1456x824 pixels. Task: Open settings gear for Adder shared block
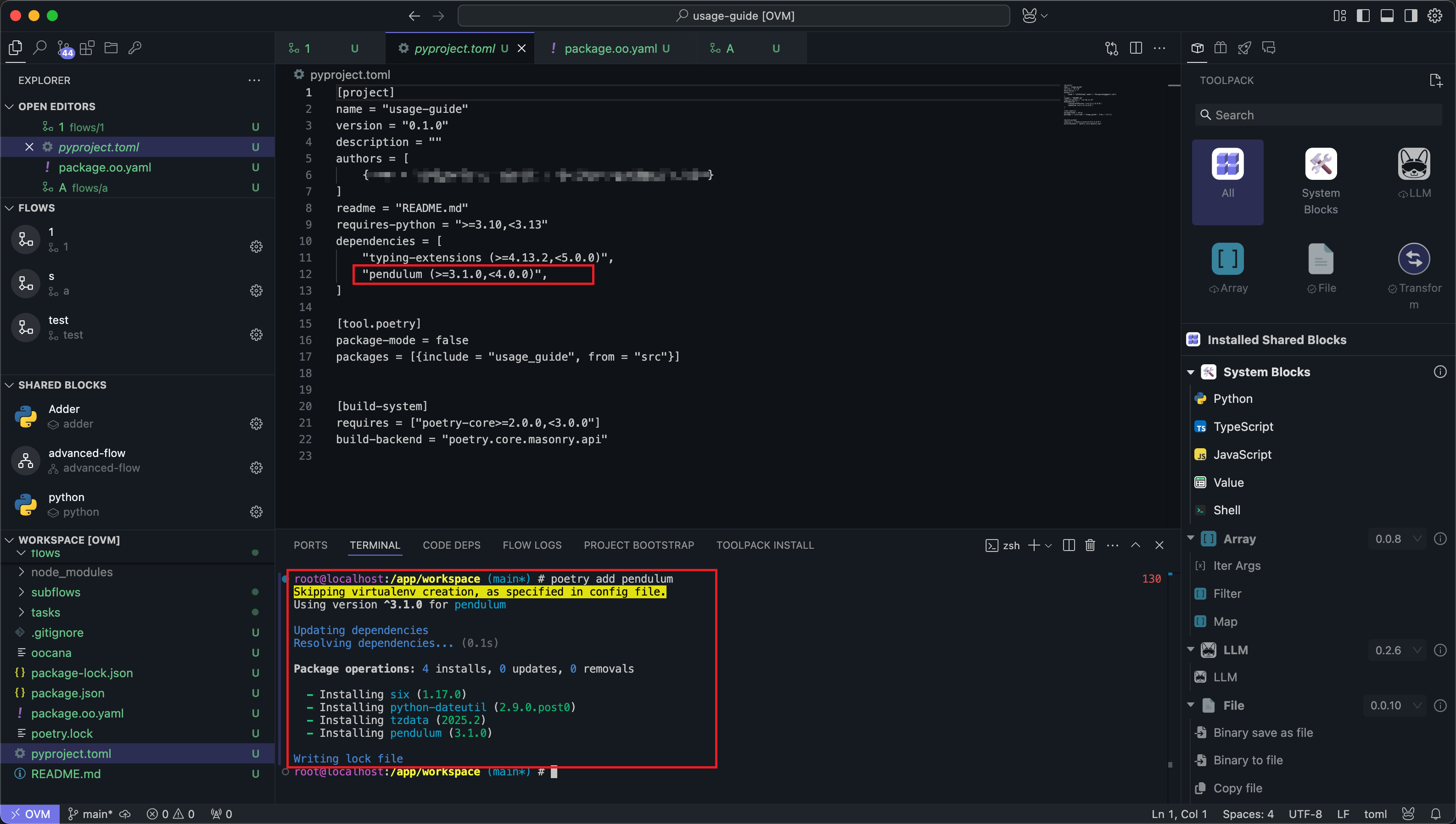coord(256,424)
